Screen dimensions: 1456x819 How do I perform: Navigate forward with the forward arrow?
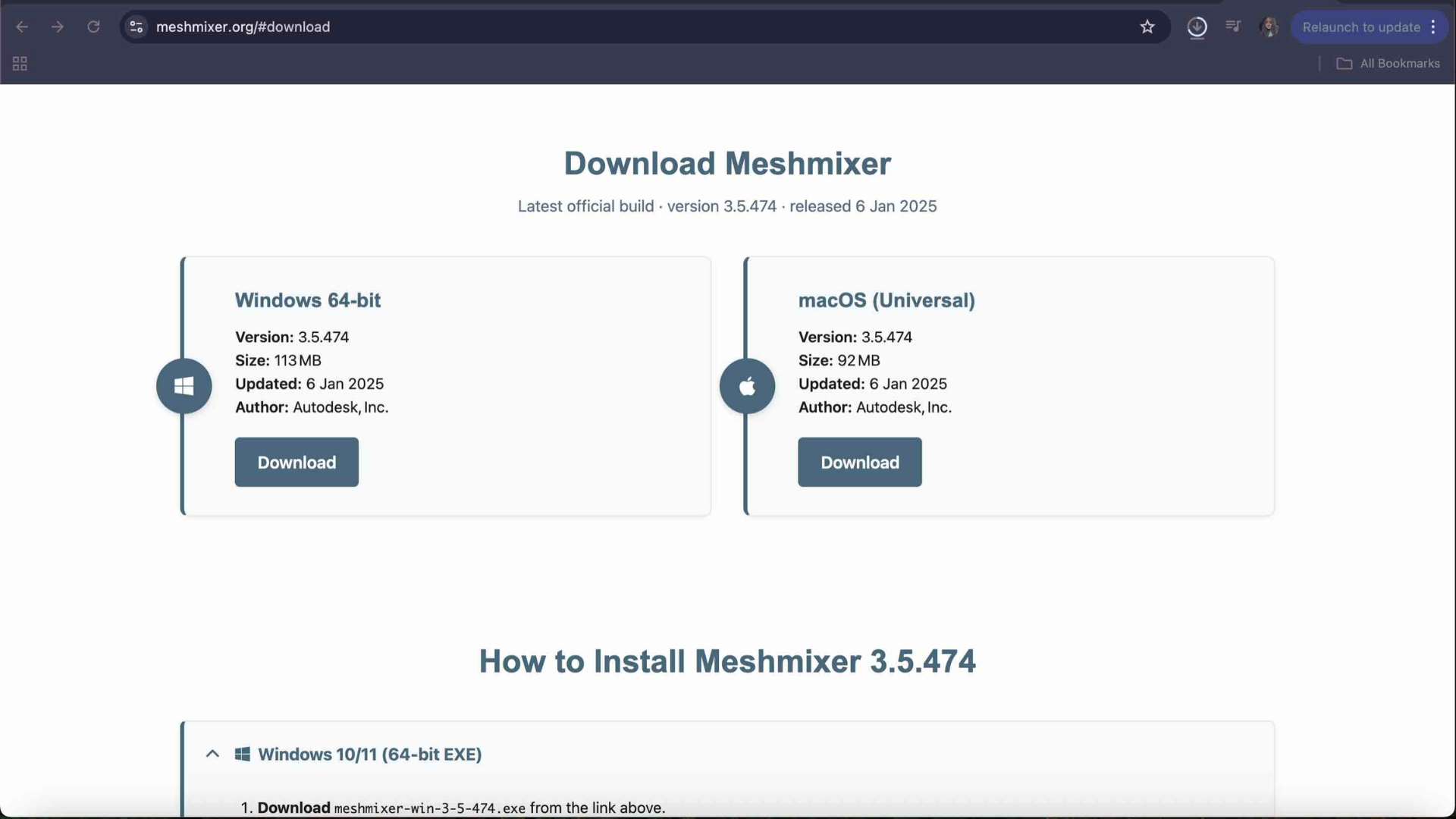pos(58,27)
